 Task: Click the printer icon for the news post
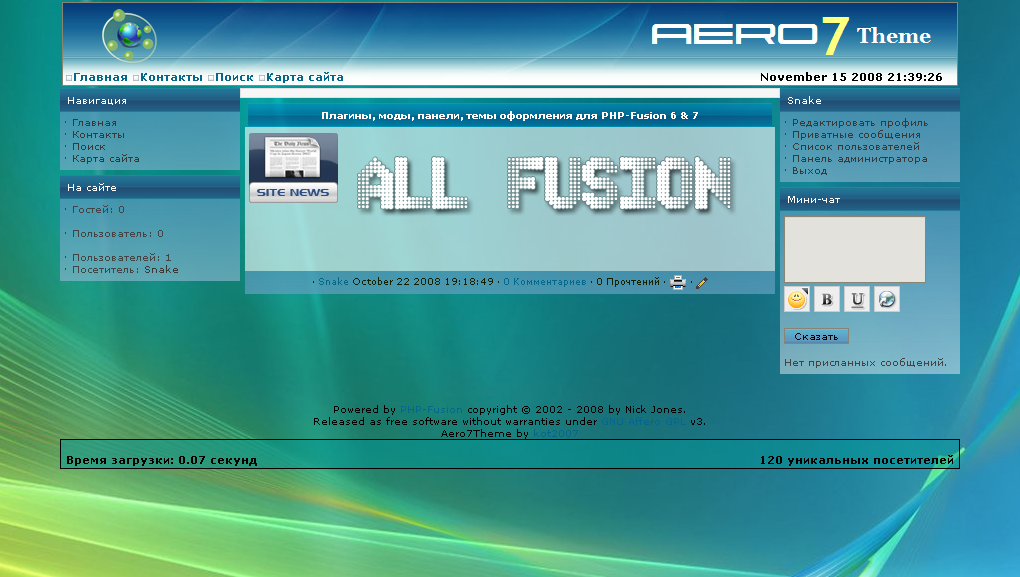point(678,282)
